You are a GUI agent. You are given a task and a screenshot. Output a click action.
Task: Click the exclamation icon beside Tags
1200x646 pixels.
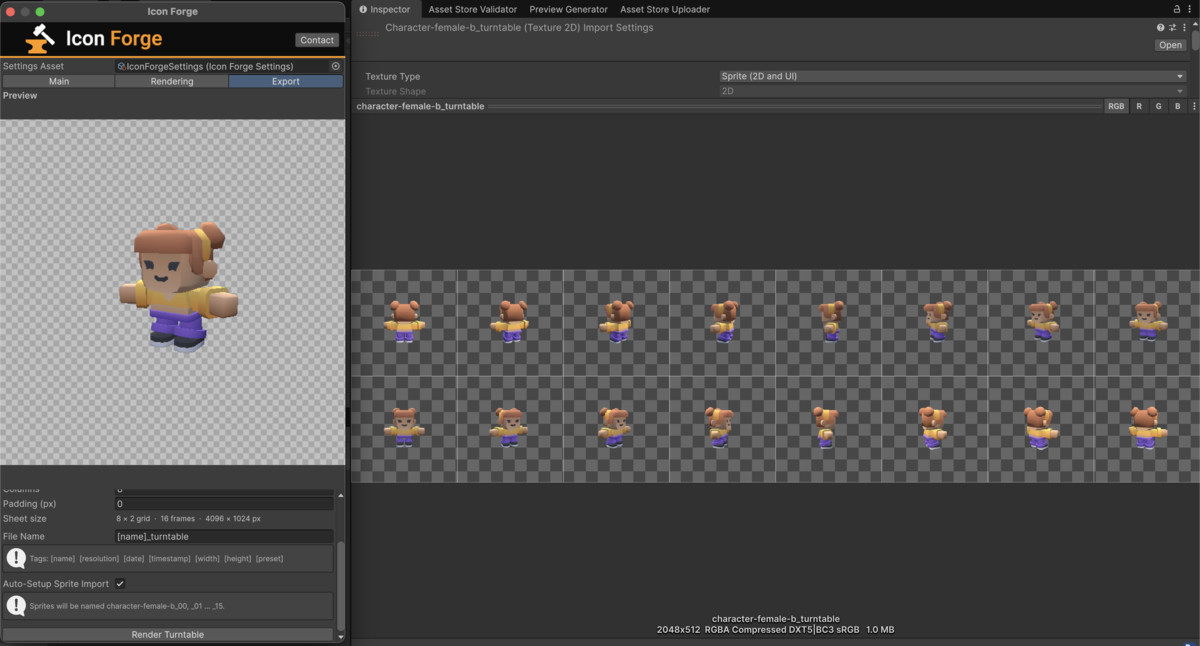(x=16, y=558)
